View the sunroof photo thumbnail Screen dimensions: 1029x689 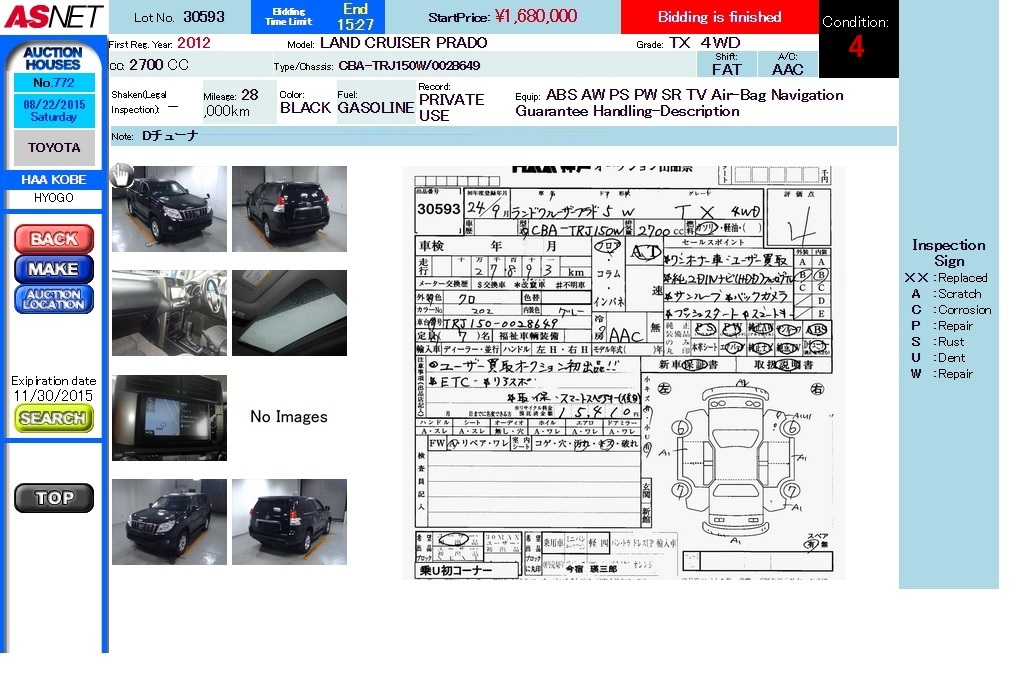click(x=289, y=312)
